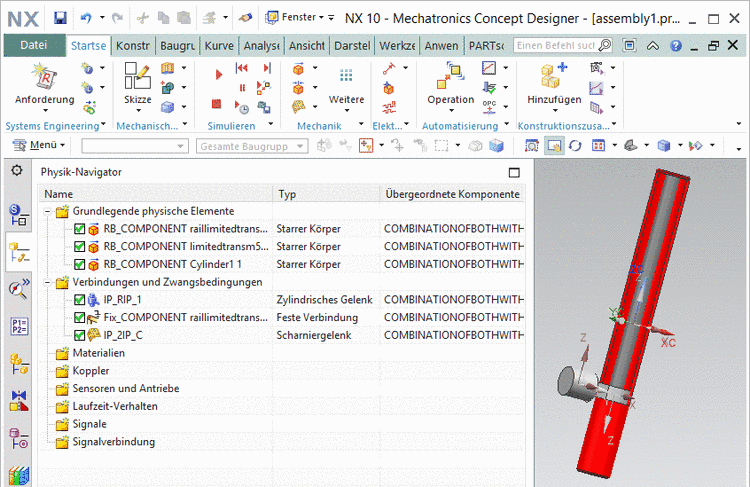The width and height of the screenshot is (750, 487).
Task: Switch to the Analyse ribbon tab
Action: (262, 46)
